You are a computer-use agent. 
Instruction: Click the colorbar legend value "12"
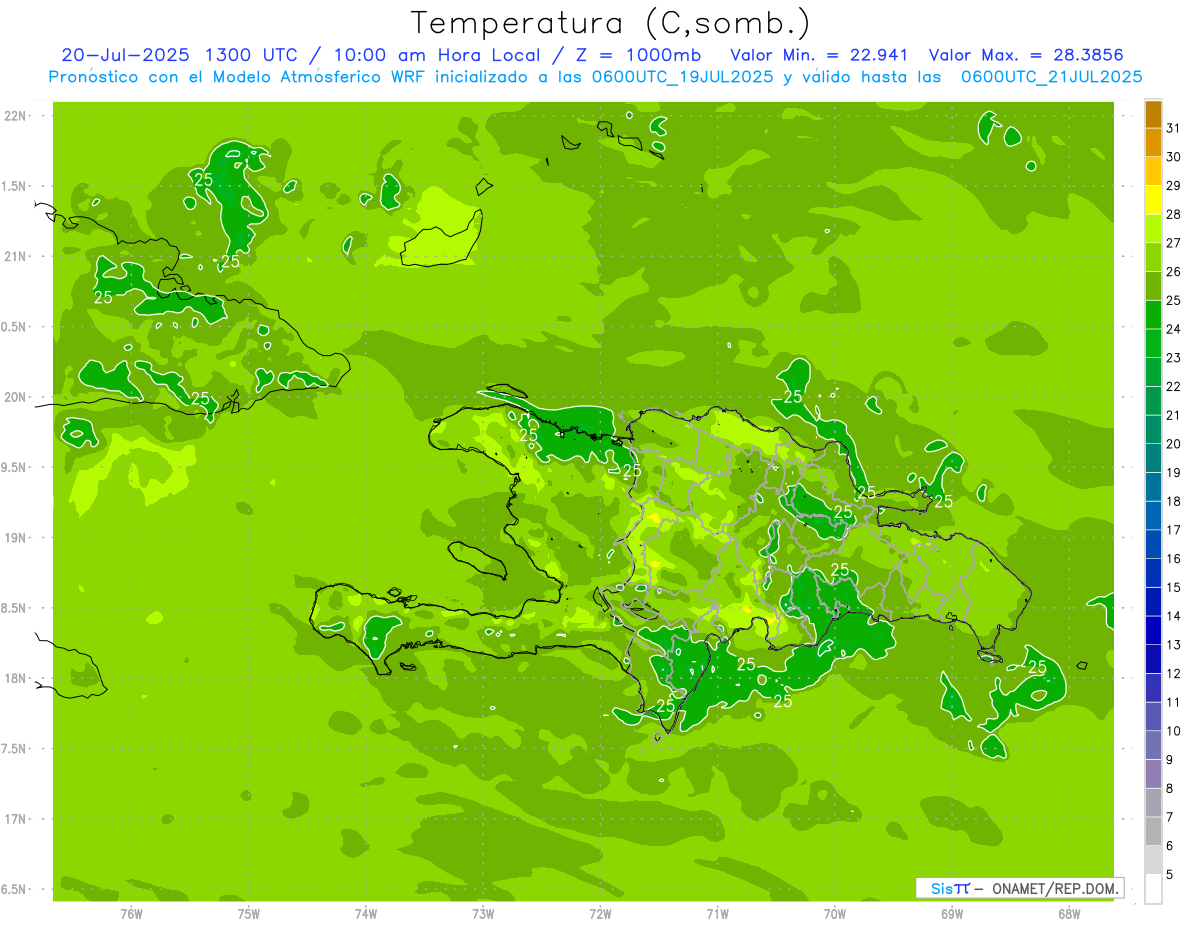click(x=1173, y=674)
